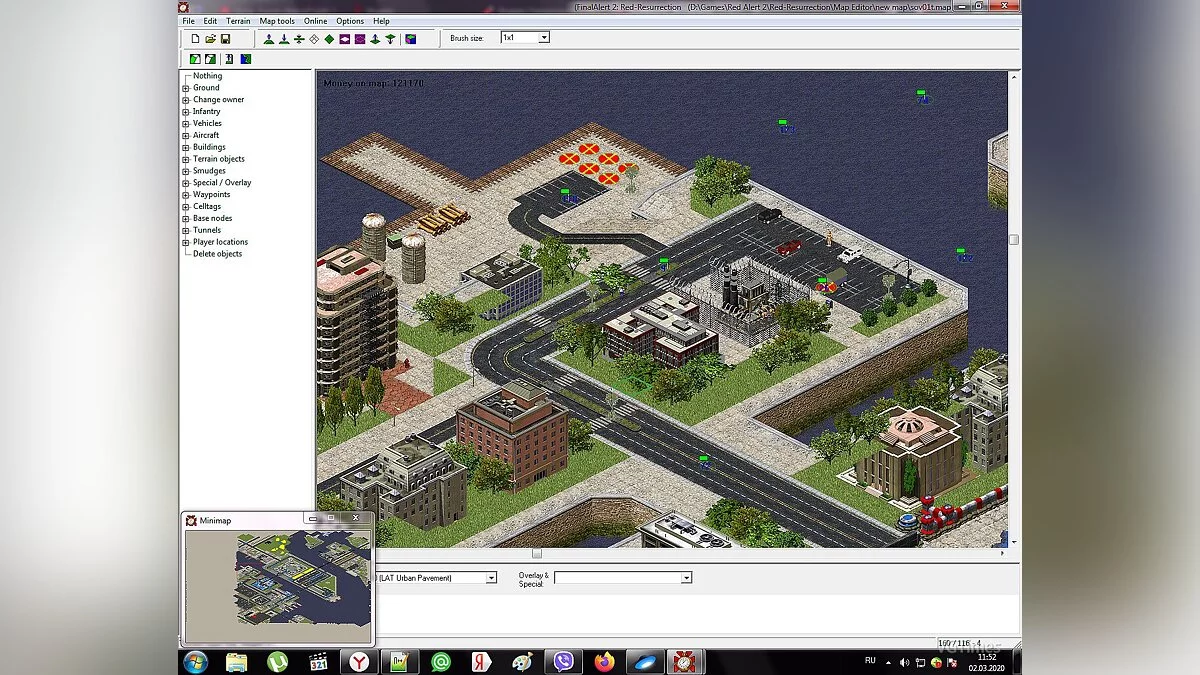The height and width of the screenshot is (675, 1200).
Task: Launch Firefox from the taskbar
Action: tap(602, 661)
